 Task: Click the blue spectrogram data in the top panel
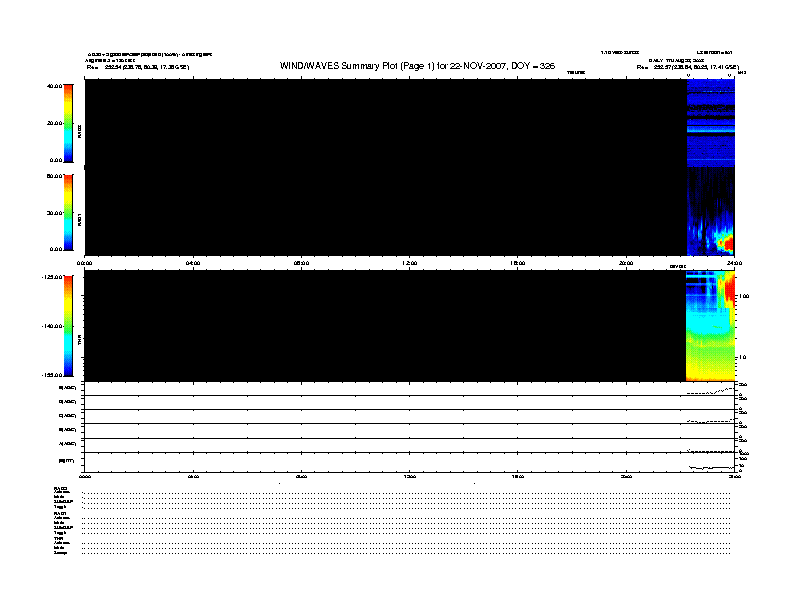pos(711,123)
